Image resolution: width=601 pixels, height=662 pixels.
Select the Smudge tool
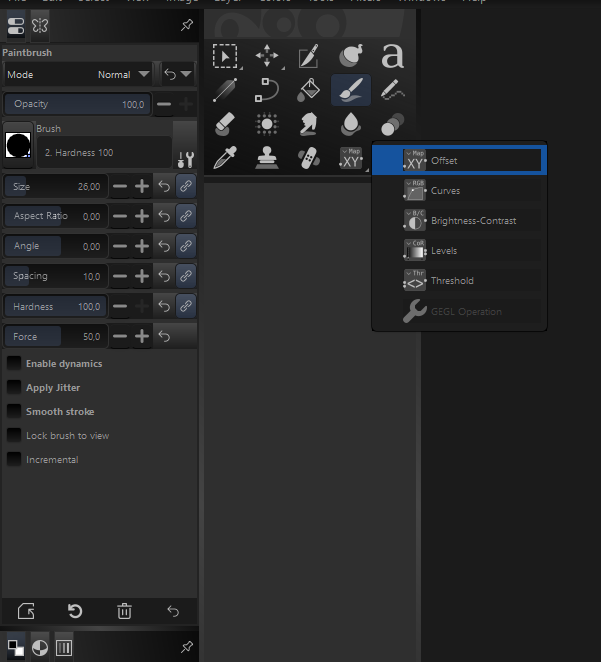(309, 124)
